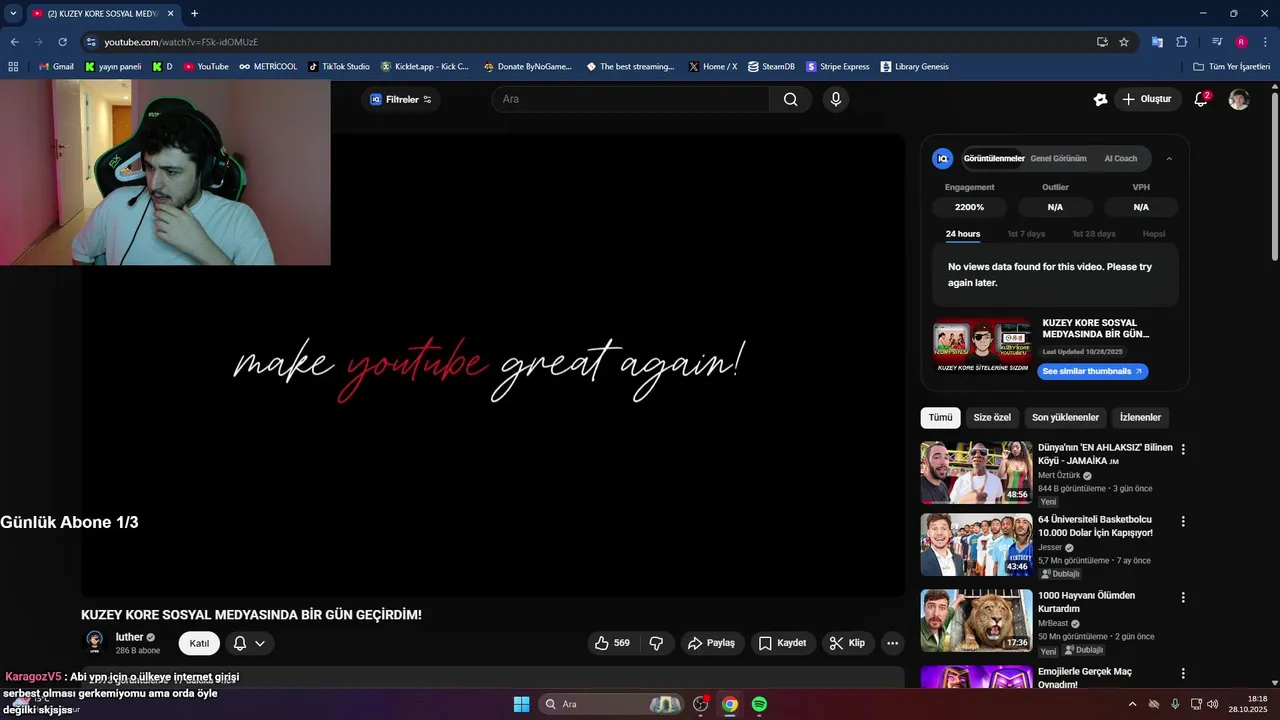
Task: Select the Son yüklenenler filter chip
Action: click(1065, 417)
